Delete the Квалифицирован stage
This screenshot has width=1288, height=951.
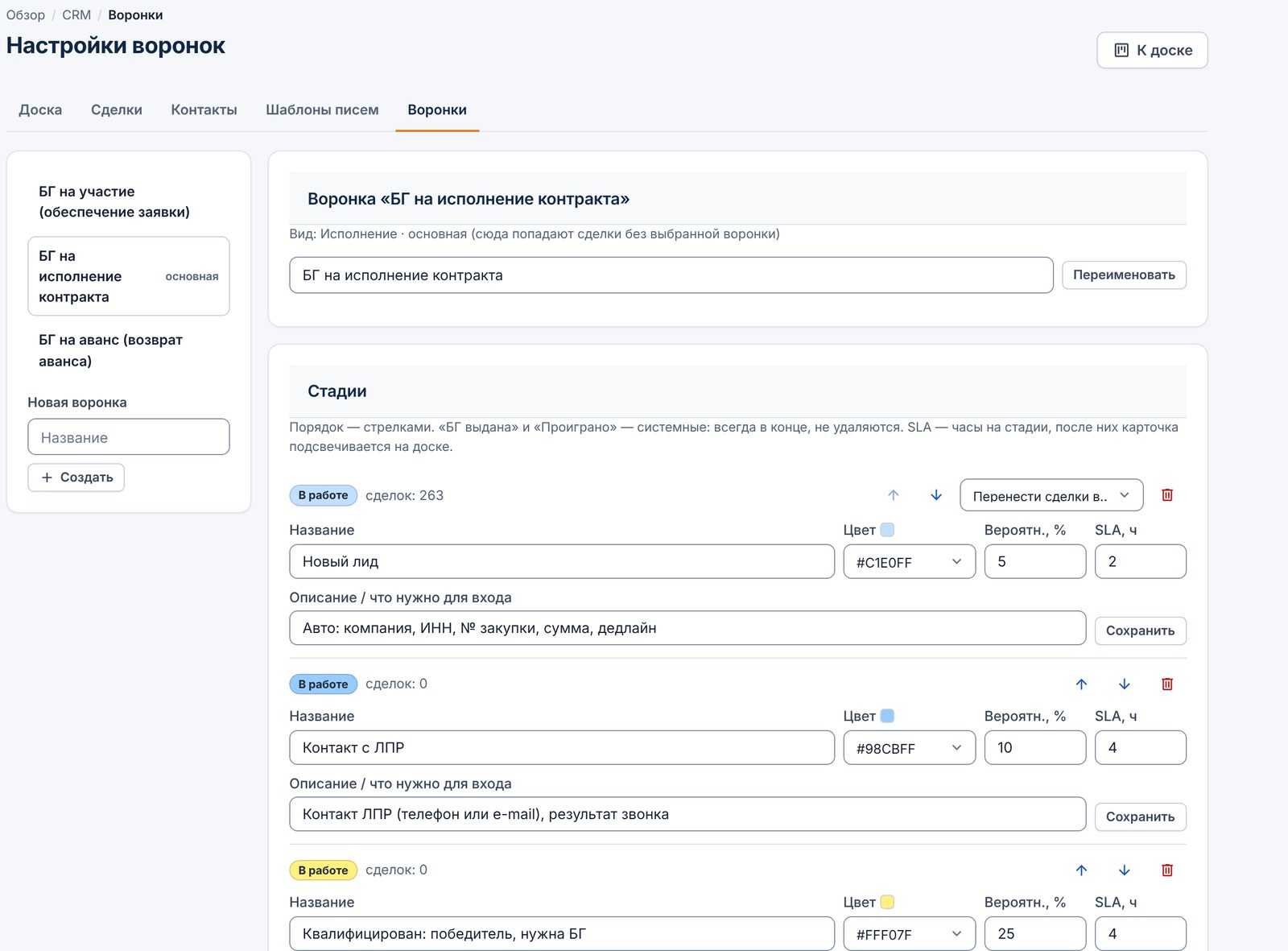1167,870
